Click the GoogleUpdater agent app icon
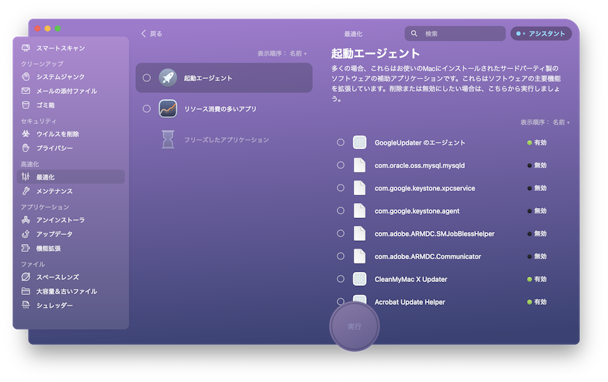608x382 pixels. (x=359, y=142)
